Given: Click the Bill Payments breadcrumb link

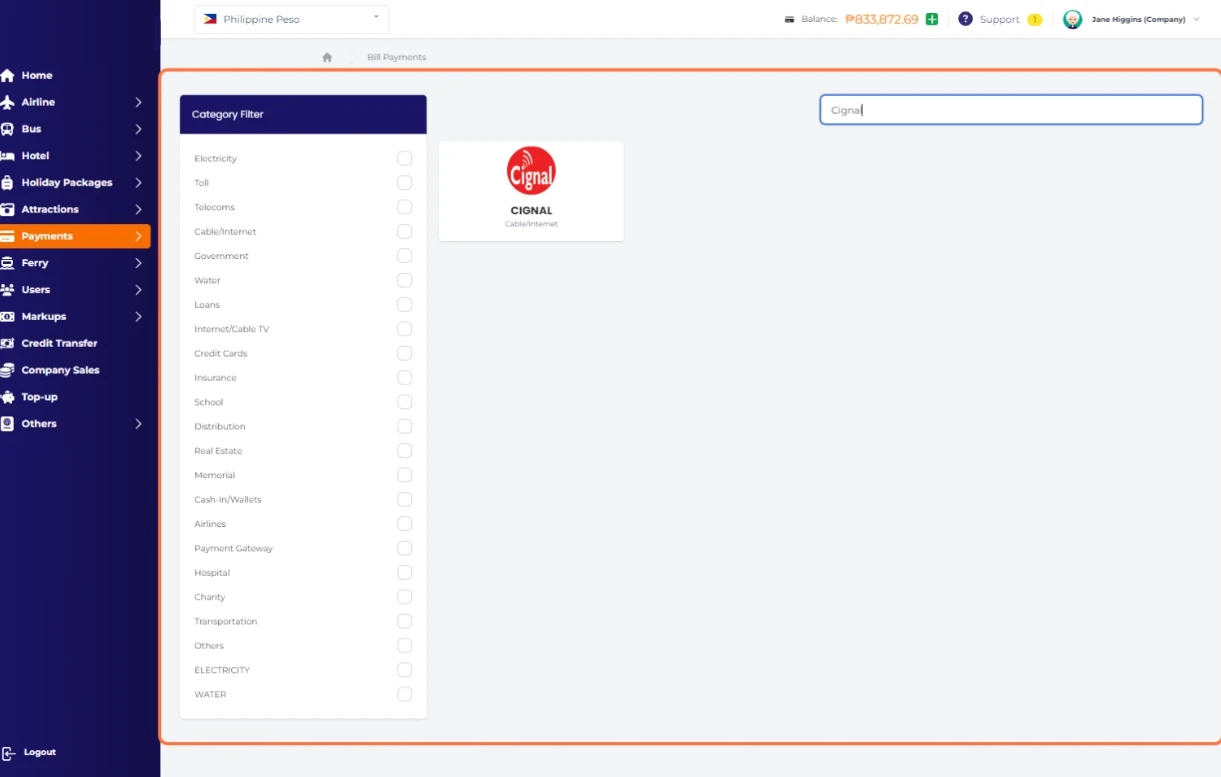Looking at the screenshot, I should (x=396, y=58).
